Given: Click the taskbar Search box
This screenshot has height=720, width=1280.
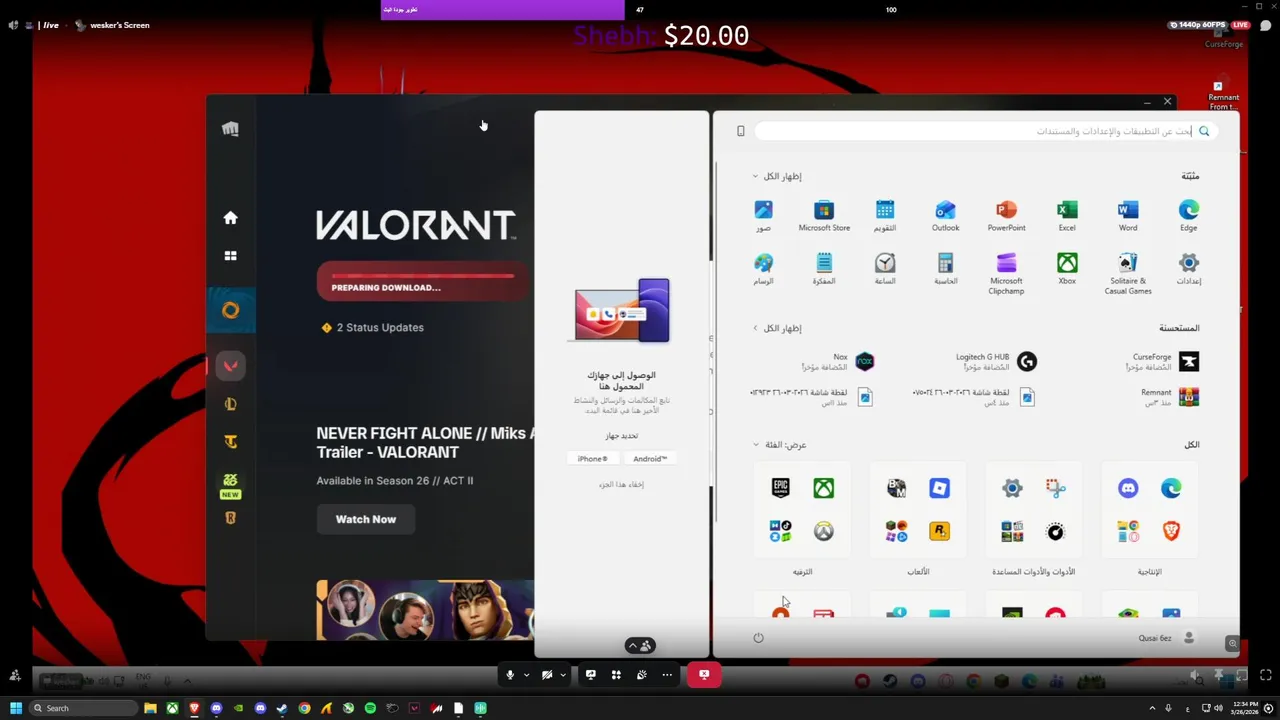Looking at the screenshot, I should pyautogui.click(x=83, y=708).
